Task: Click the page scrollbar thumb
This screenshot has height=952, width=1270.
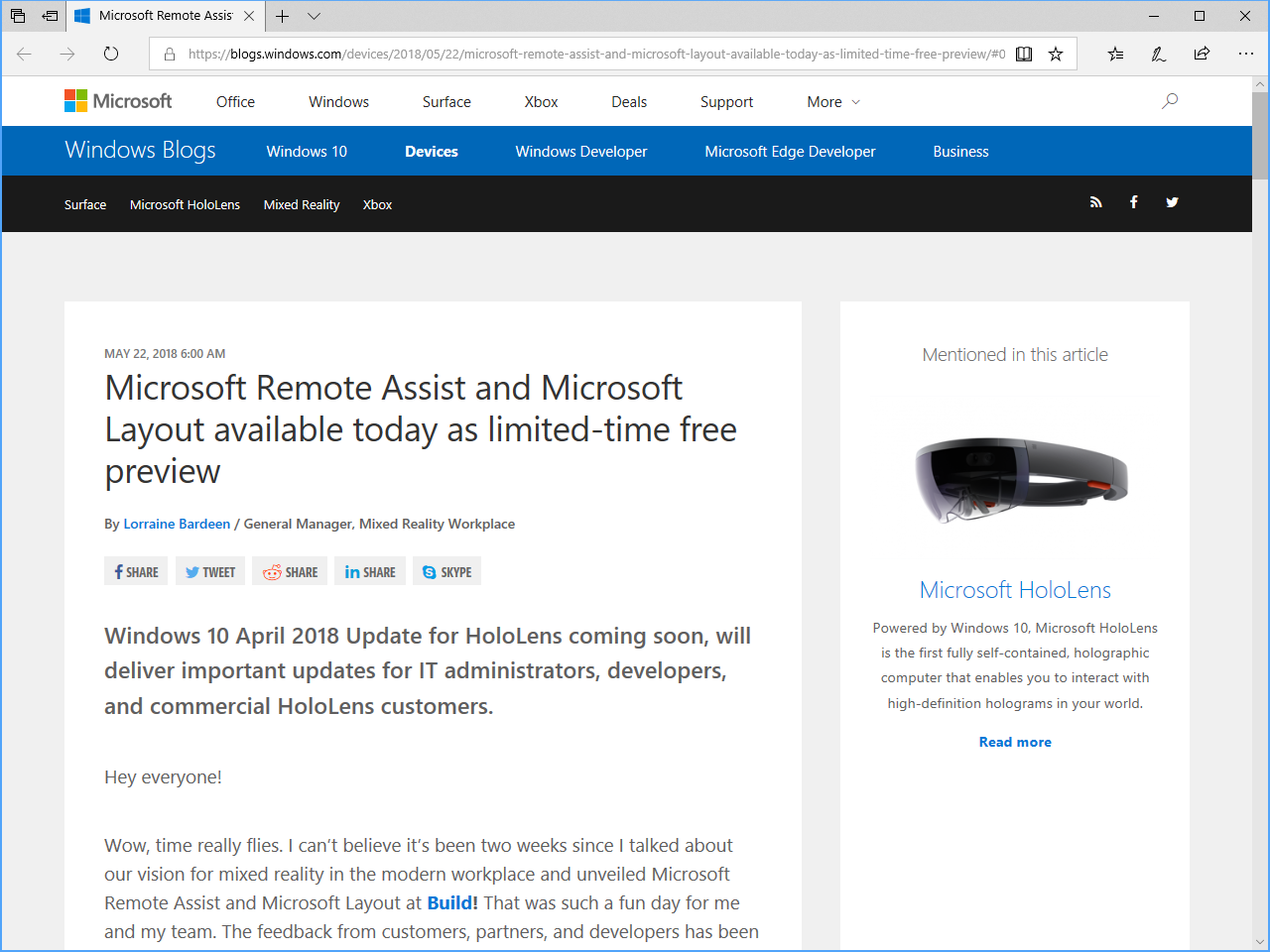Action: tap(1260, 136)
